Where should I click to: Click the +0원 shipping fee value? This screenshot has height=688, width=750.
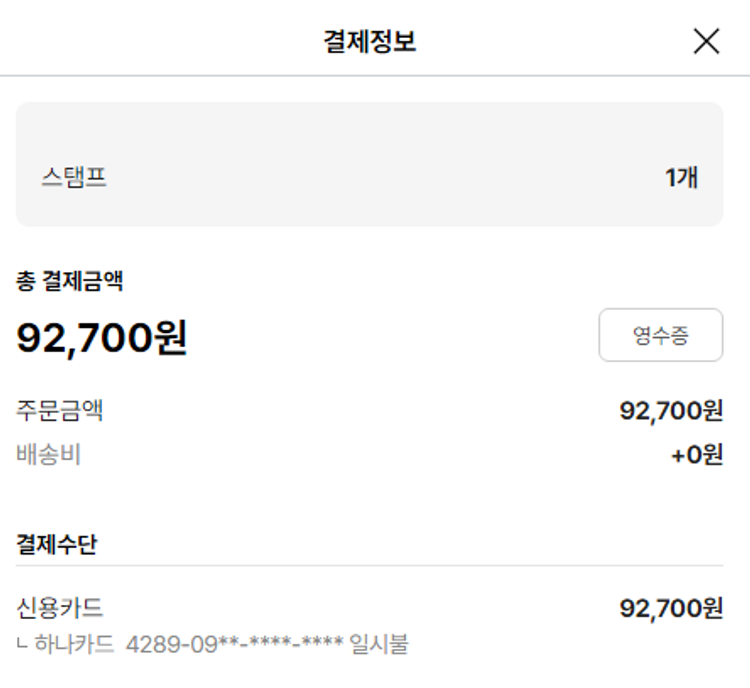point(696,456)
